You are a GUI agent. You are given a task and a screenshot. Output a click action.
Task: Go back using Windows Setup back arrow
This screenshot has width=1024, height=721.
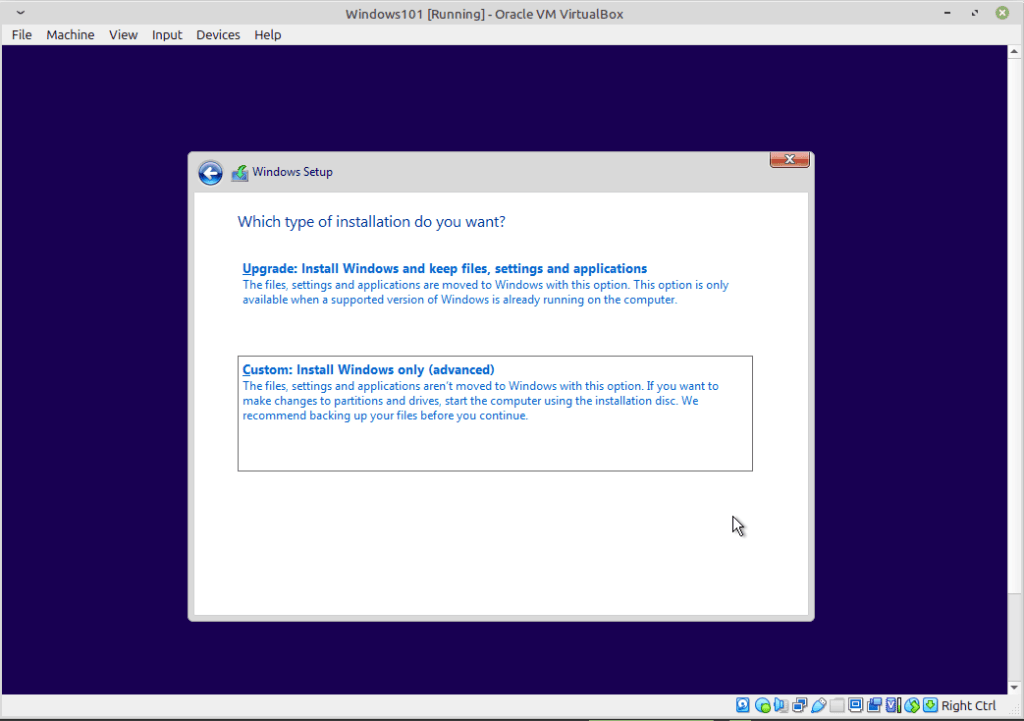click(210, 173)
